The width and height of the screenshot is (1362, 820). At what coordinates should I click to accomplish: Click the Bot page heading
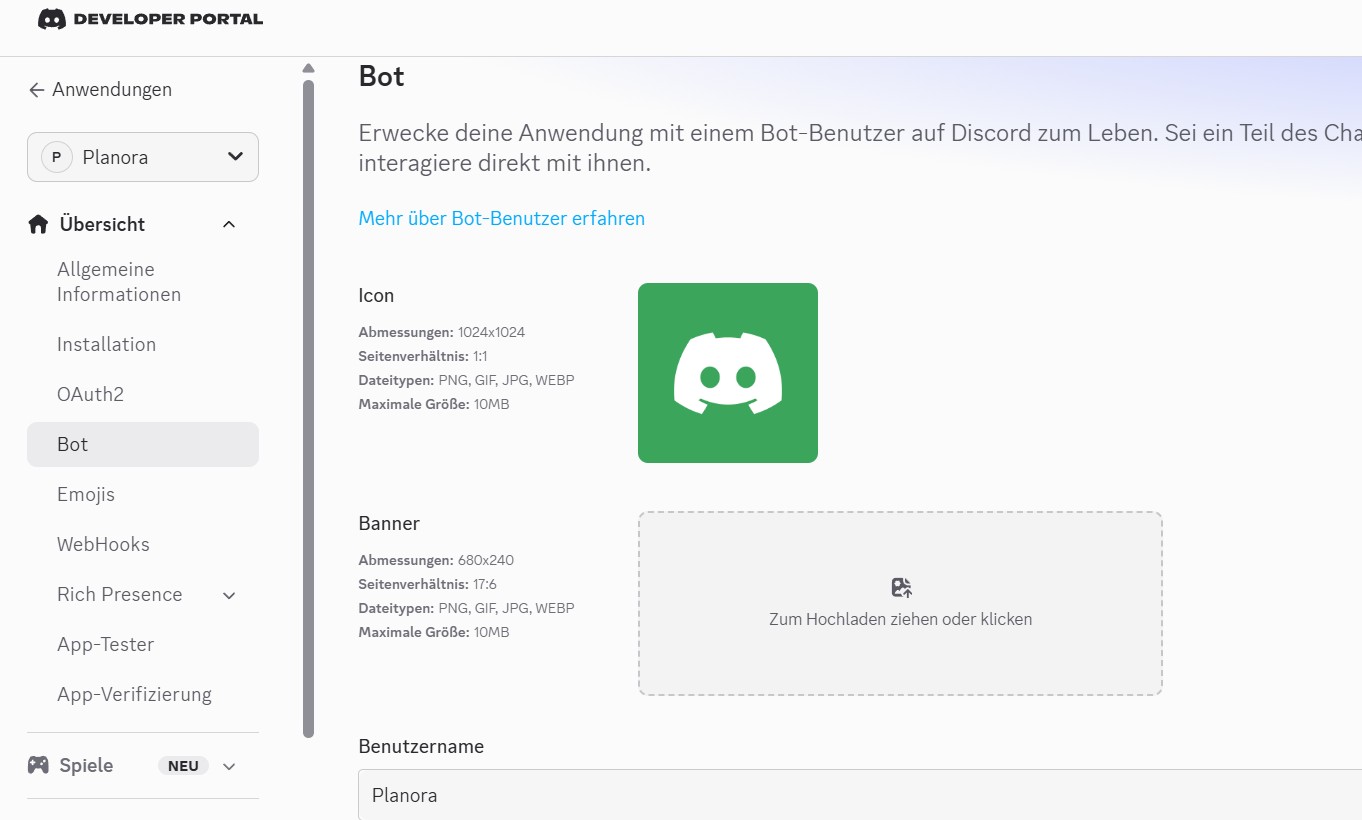[382, 76]
